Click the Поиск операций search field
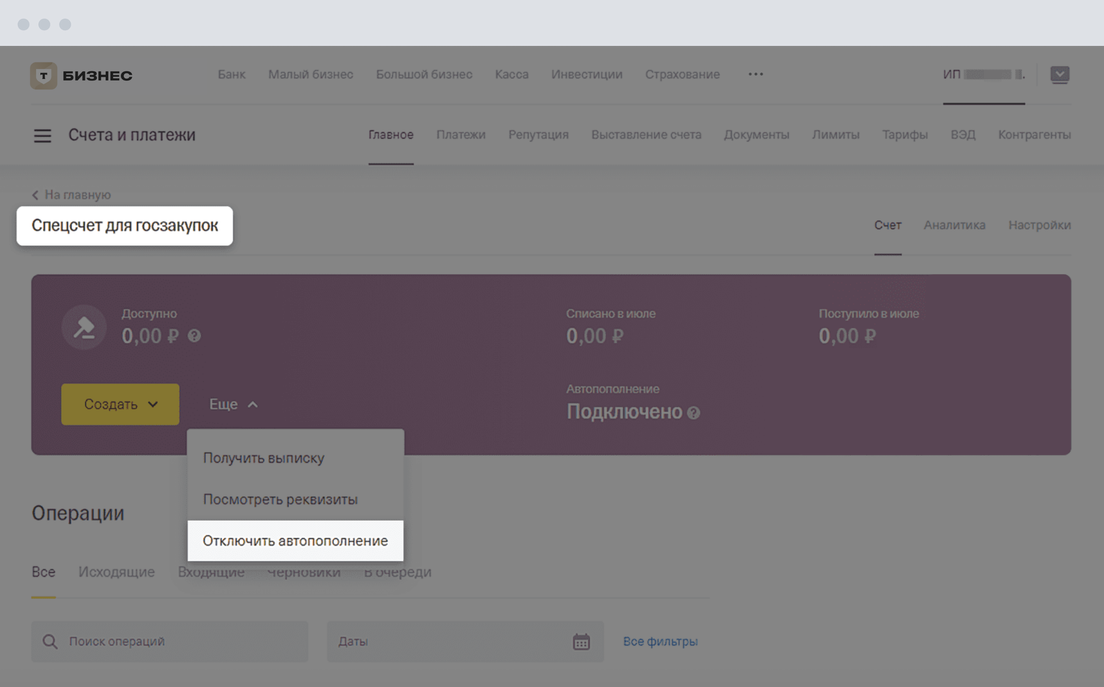Image resolution: width=1104 pixels, height=687 pixels. click(x=180, y=642)
